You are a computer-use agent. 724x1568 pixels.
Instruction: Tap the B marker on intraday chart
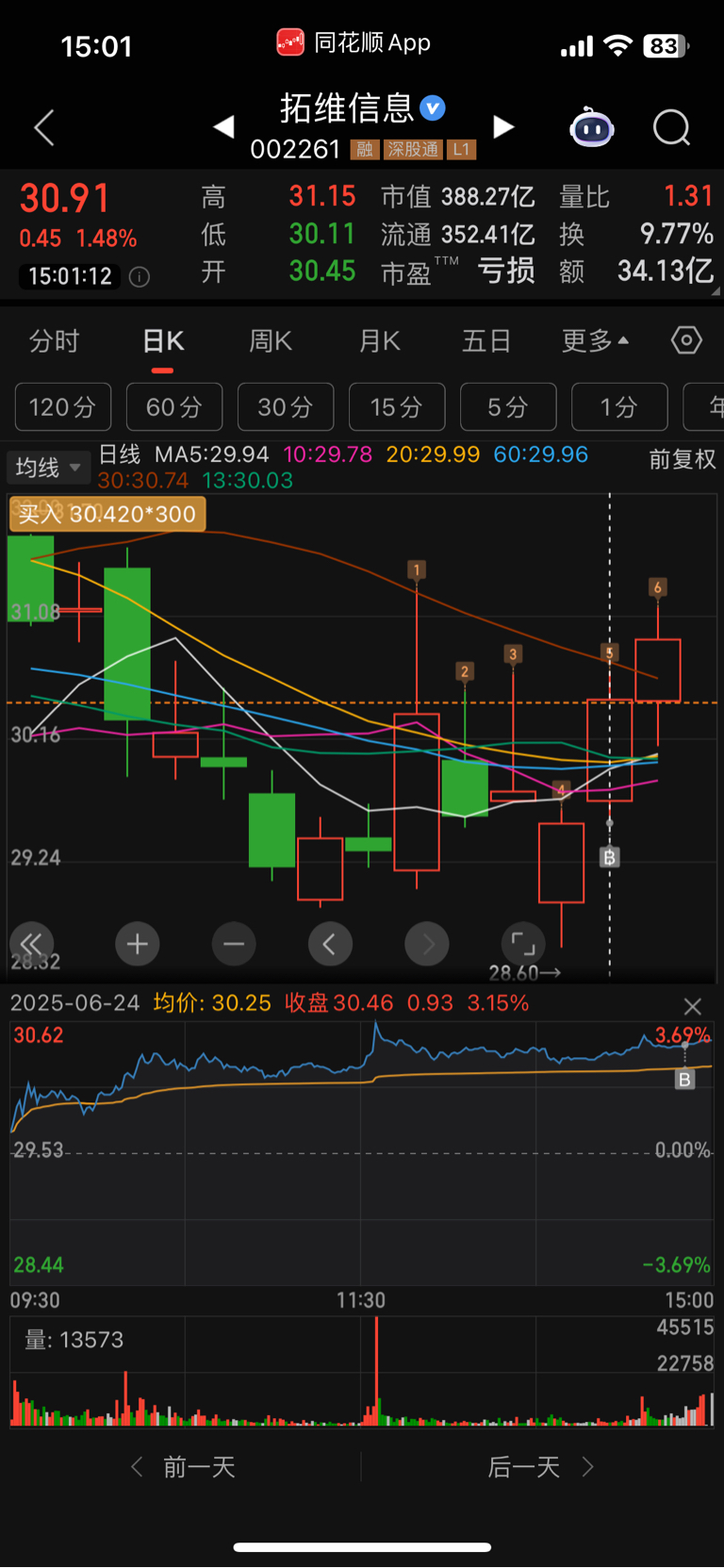click(685, 1080)
